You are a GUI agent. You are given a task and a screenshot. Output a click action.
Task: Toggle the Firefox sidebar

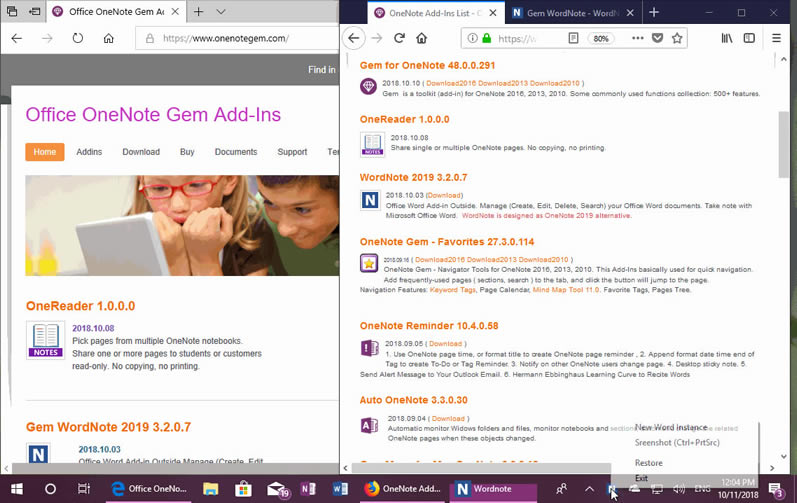click(750, 39)
